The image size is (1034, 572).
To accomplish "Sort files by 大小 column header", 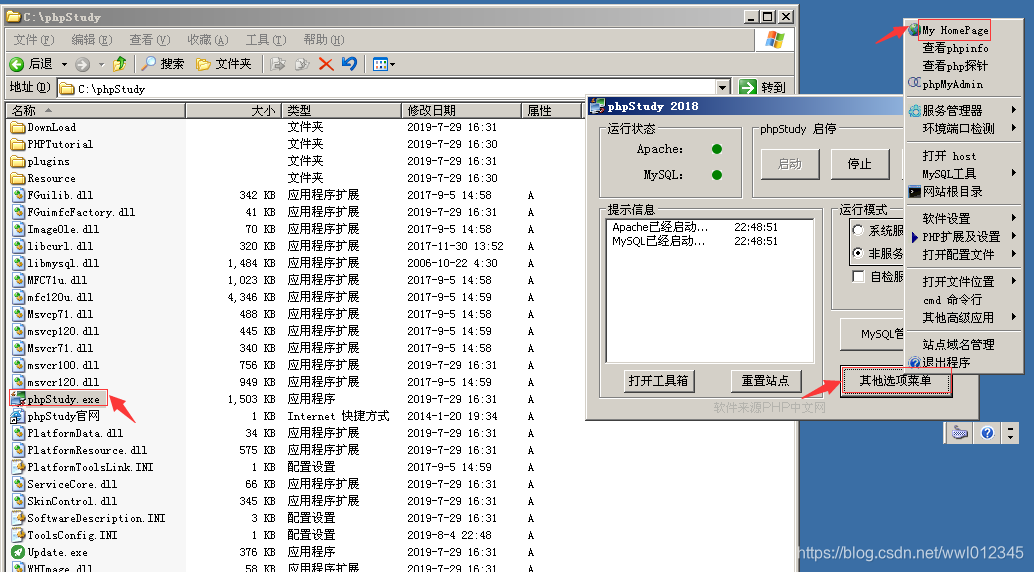I will 233,110.
